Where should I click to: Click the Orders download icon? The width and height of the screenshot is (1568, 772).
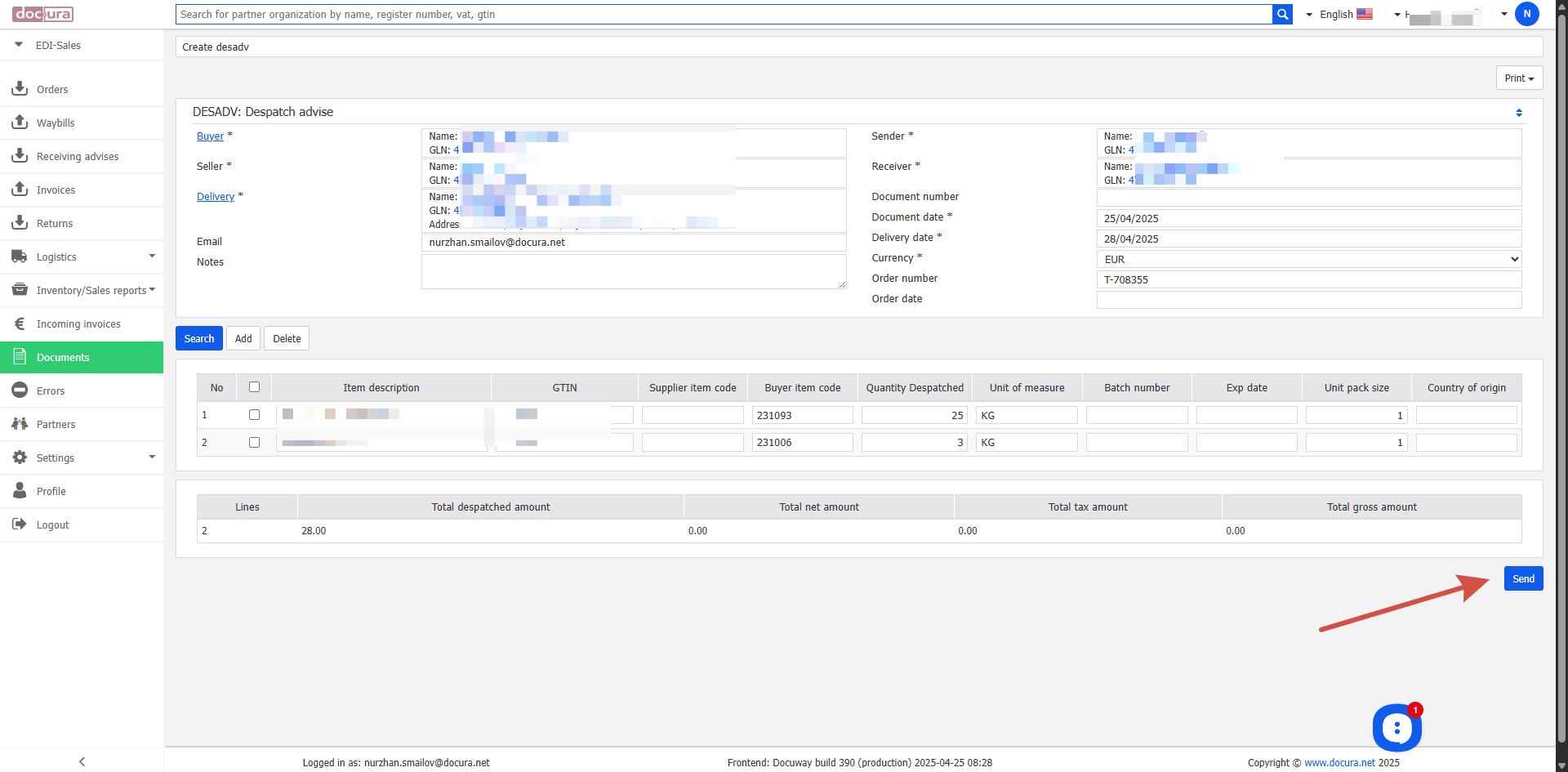pos(20,88)
